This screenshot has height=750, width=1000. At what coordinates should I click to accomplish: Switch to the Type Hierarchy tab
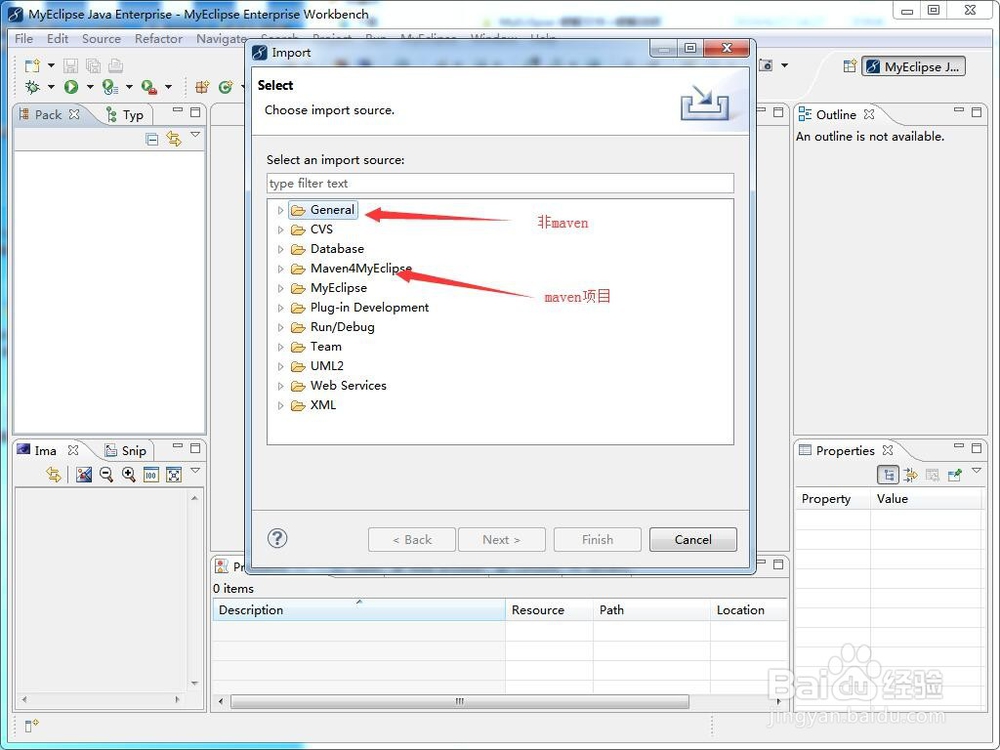(126, 115)
